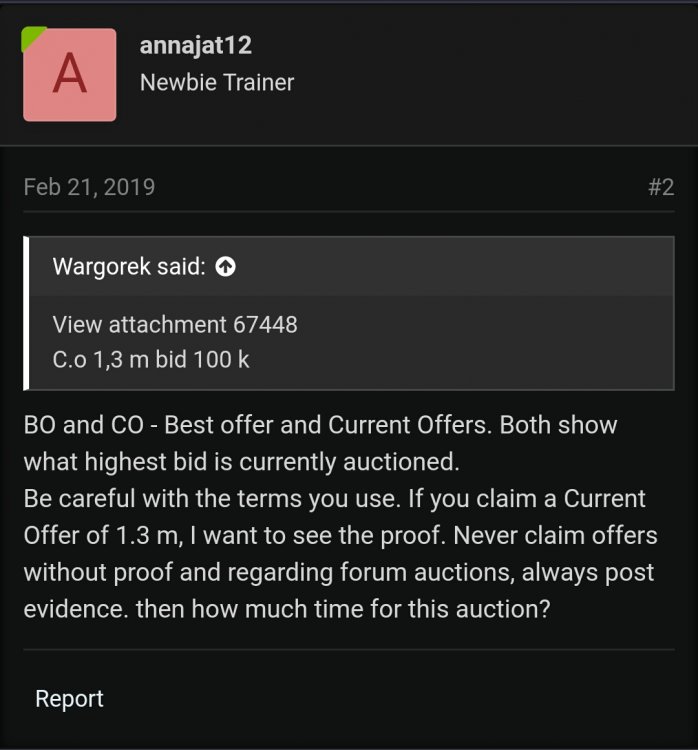Open annajat12 username profile link
698x750 pixels.
pyautogui.click(x=195, y=45)
